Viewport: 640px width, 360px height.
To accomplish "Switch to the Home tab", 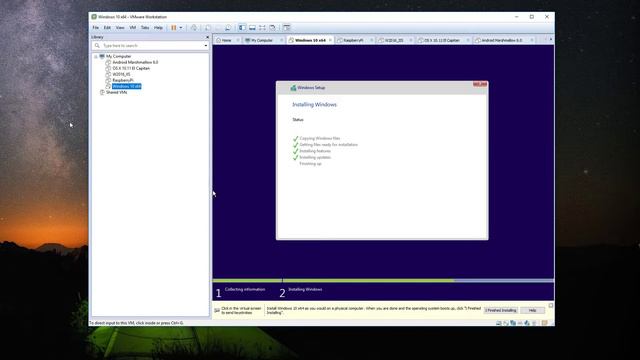I will pos(226,40).
